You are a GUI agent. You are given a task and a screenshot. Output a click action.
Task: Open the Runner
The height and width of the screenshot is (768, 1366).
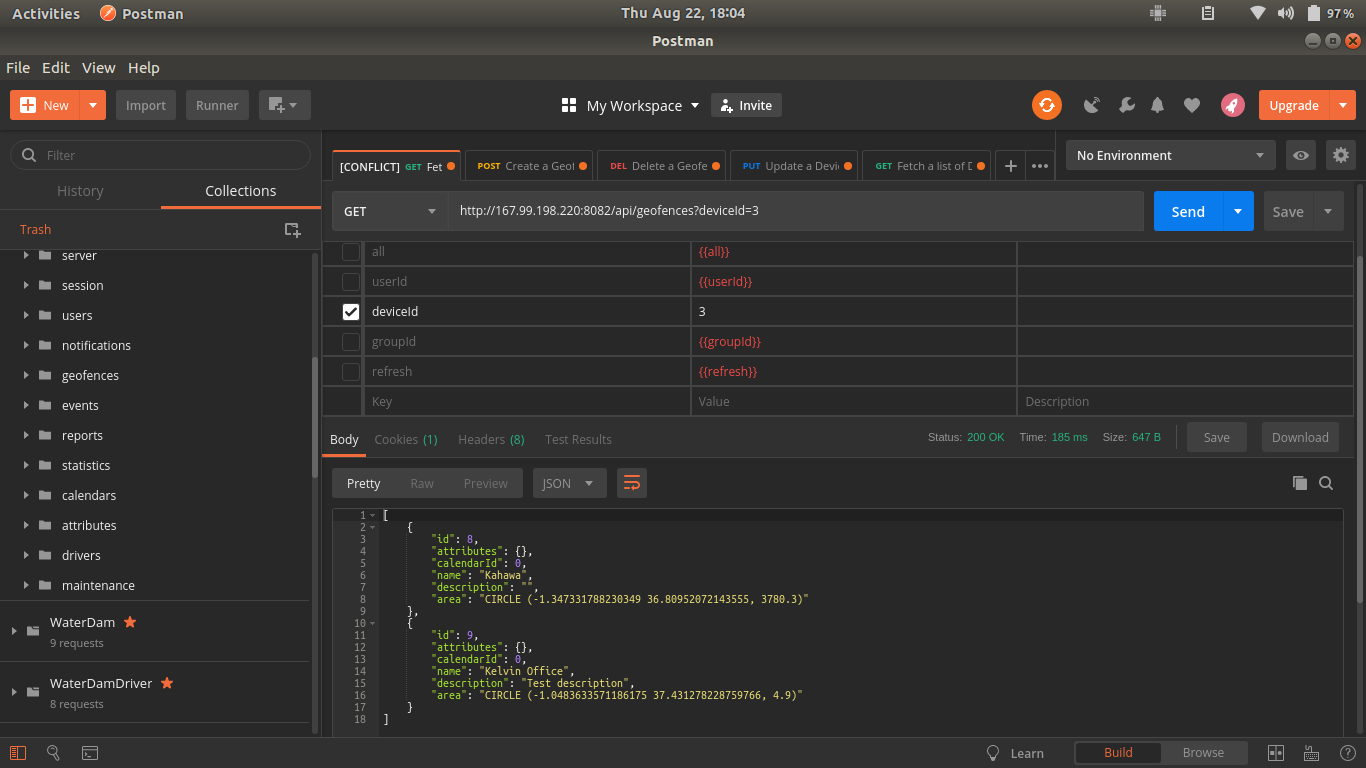coord(217,105)
